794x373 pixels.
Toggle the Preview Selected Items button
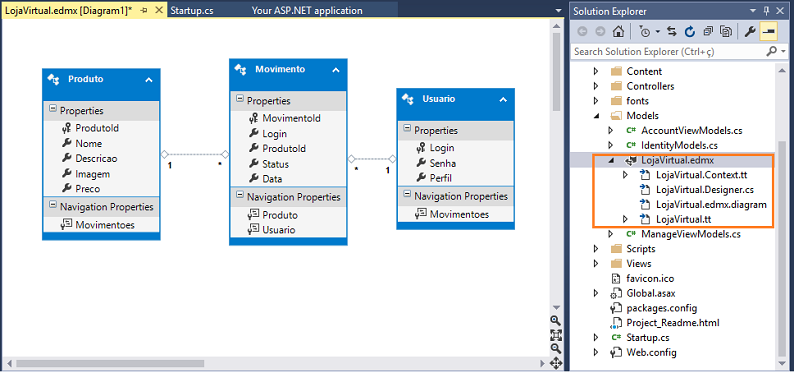[769, 32]
